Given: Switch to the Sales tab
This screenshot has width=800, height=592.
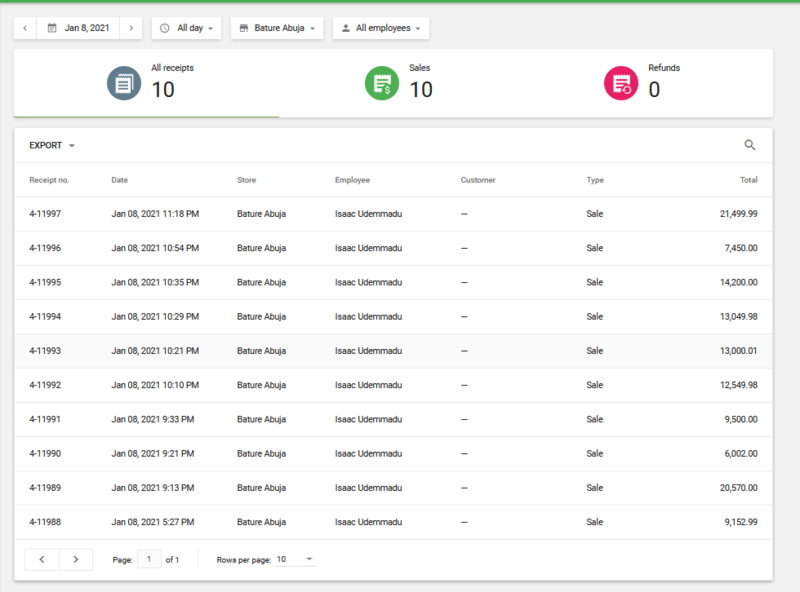Looking at the screenshot, I should [410, 83].
